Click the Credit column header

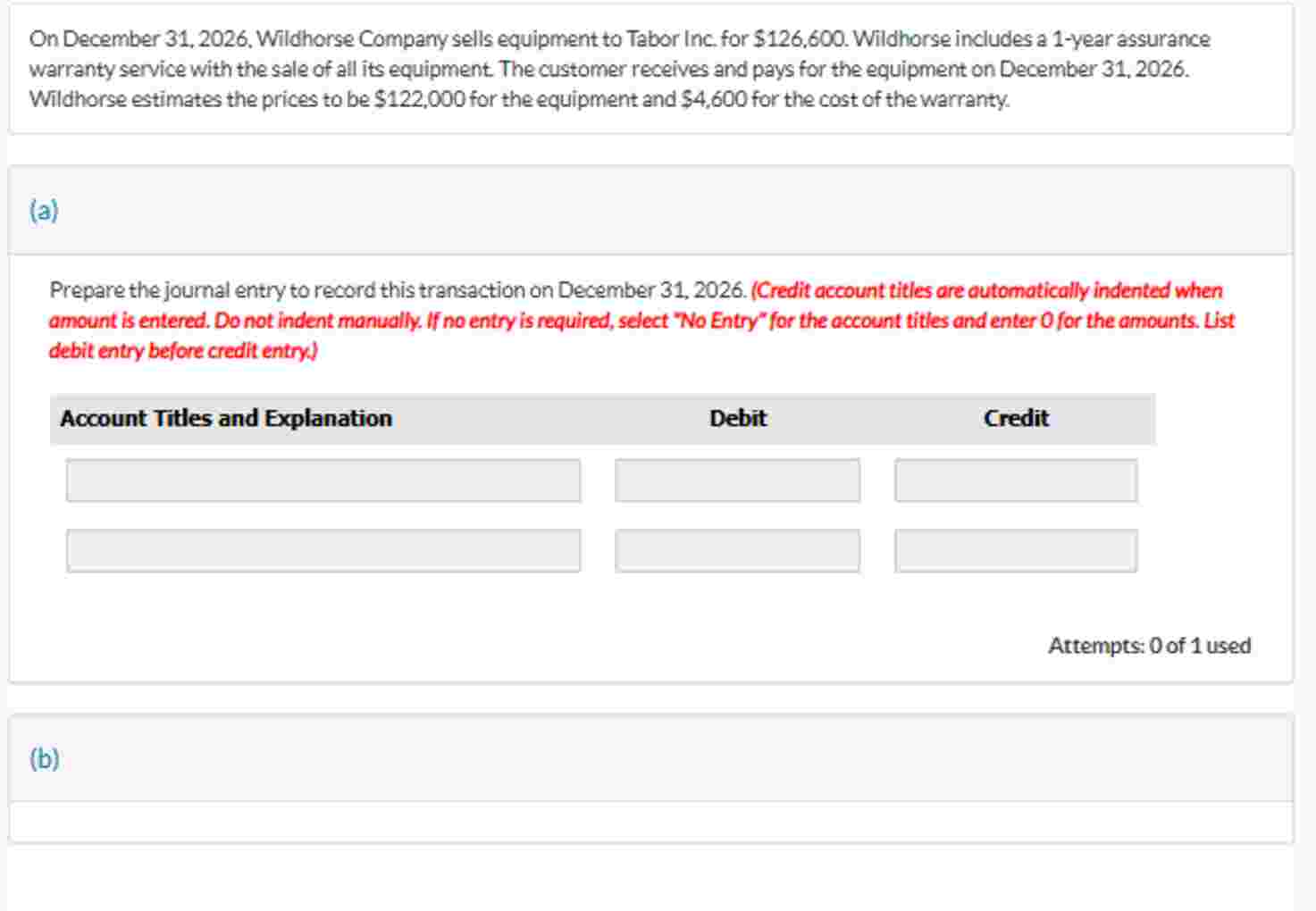[1016, 417]
